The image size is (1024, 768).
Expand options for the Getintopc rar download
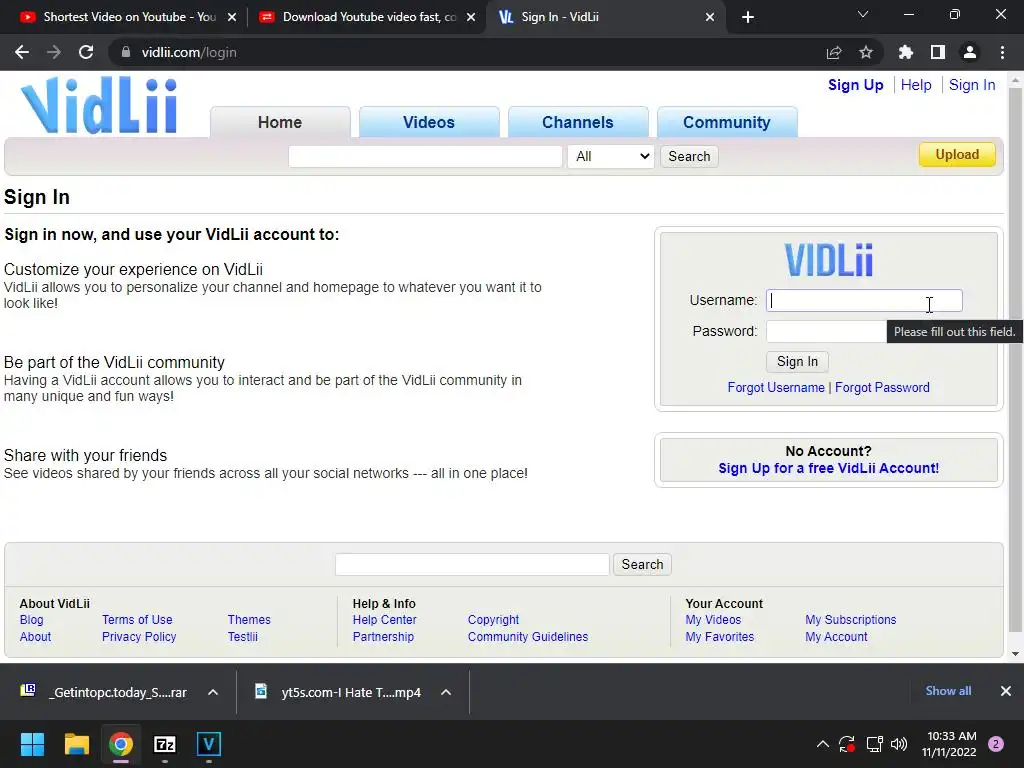pyautogui.click(x=213, y=692)
